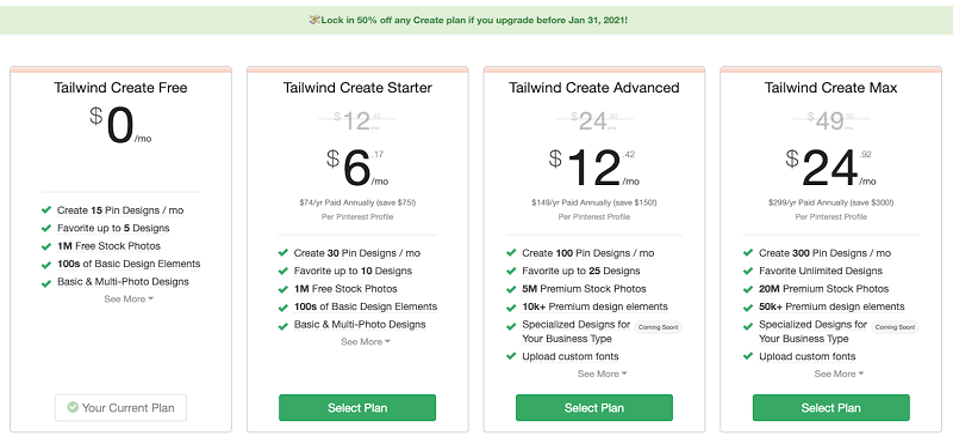Select the Tailwind Create Starter plan
Screen dimensions: 954x445
click(357, 408)
